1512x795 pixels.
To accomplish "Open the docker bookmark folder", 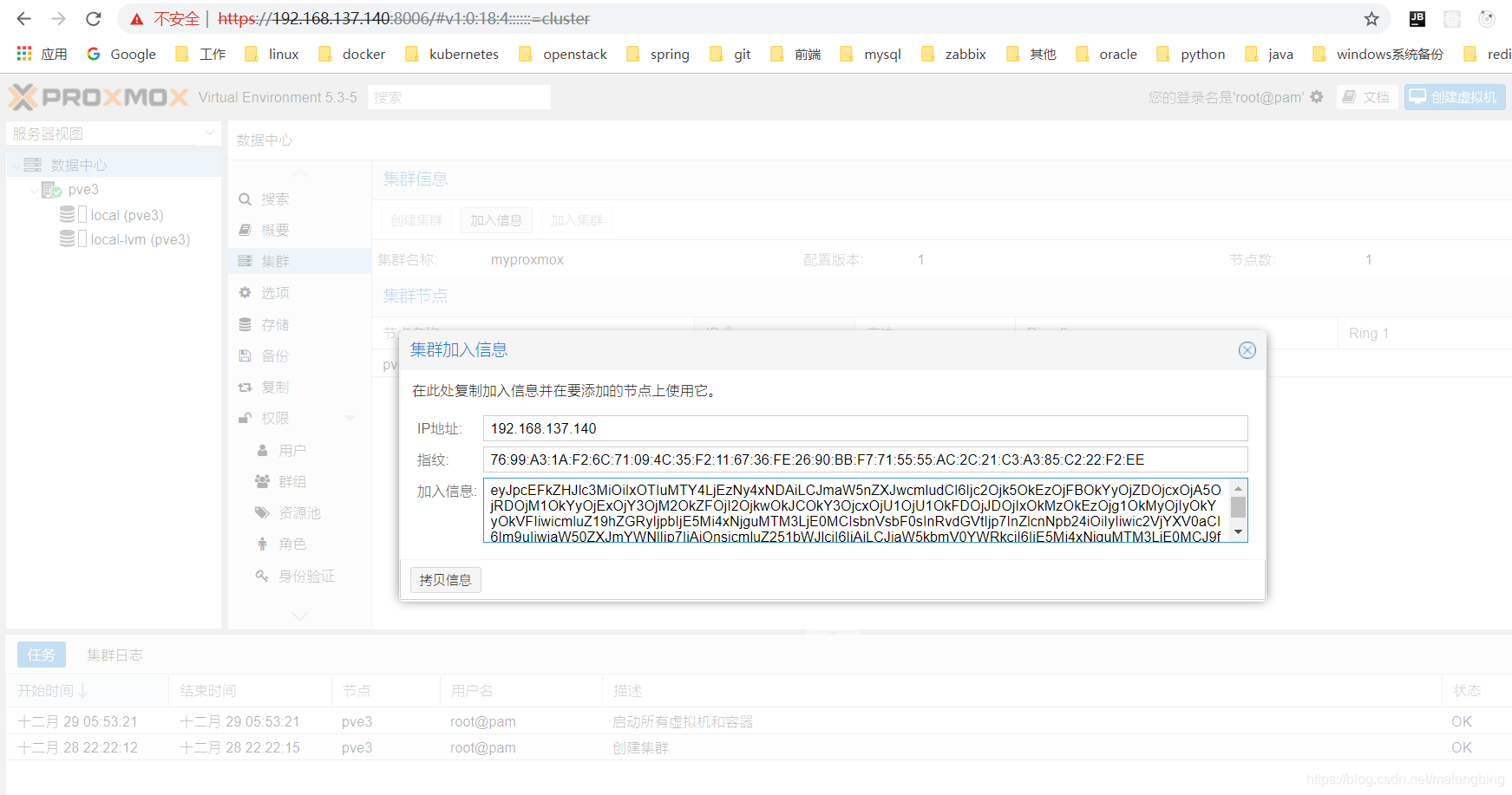I will 351,54.
